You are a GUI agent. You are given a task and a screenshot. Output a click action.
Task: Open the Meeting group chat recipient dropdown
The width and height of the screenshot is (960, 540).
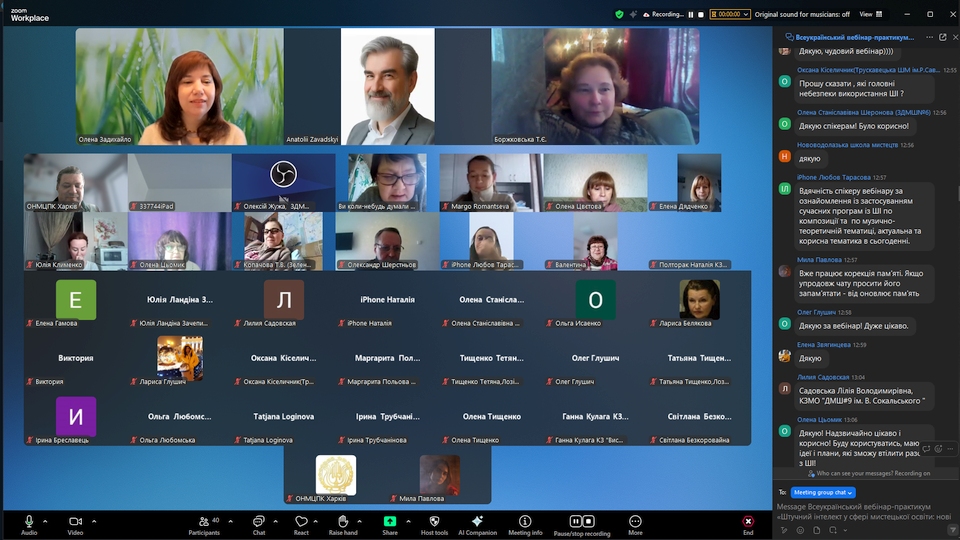click(823, 492)
